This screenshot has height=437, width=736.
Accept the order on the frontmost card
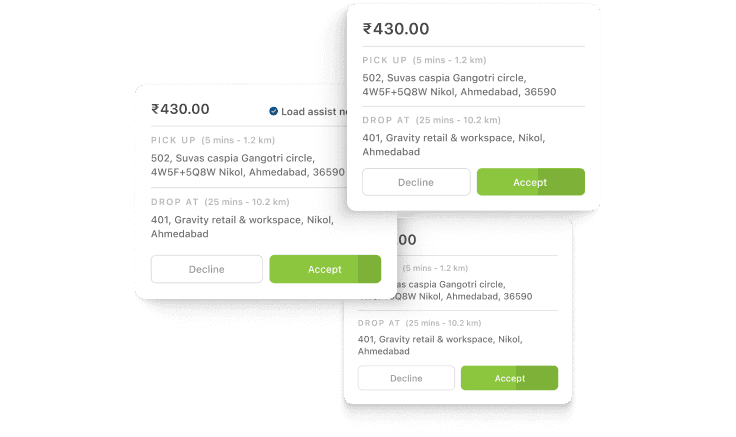tap(530, 182)
